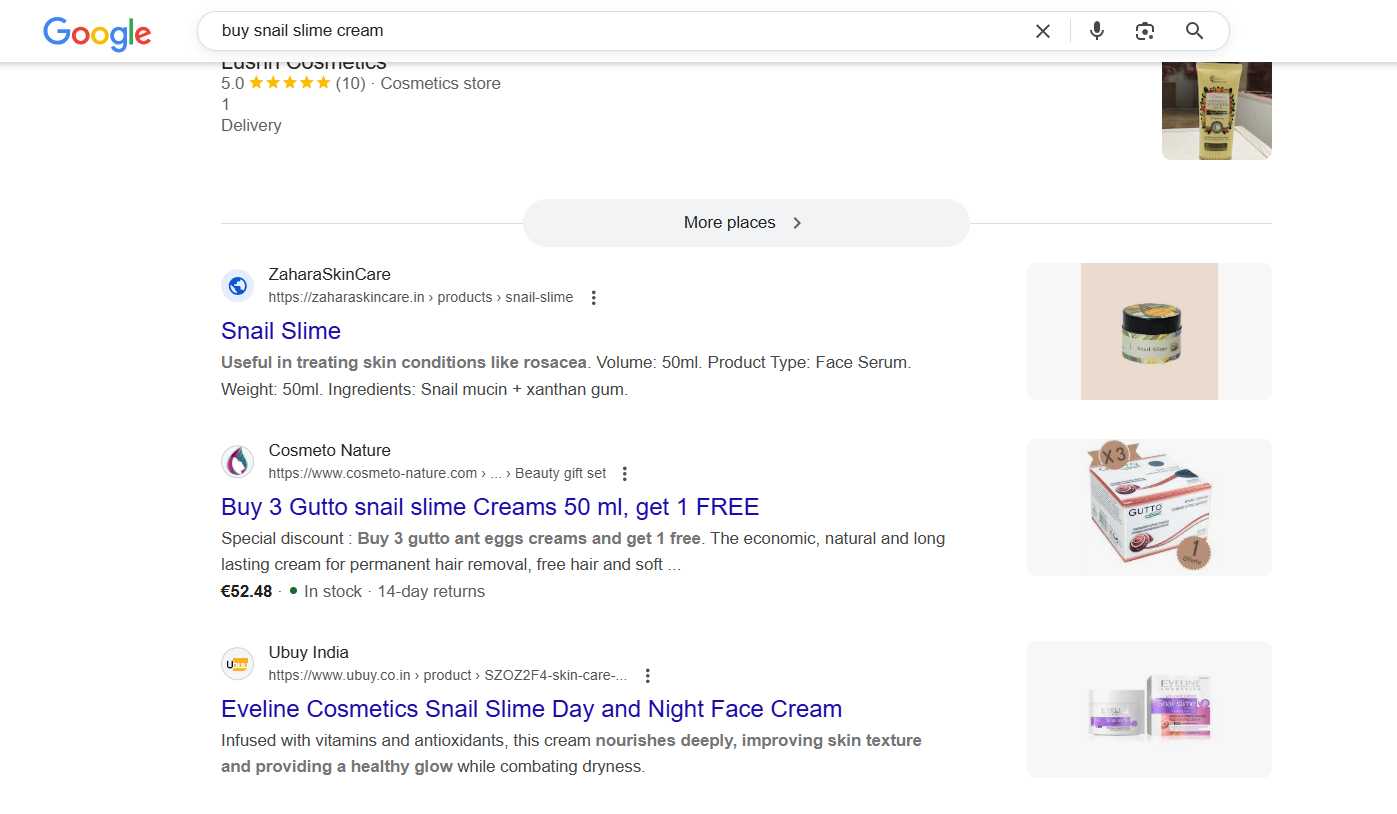View the Snail Slime jar thumbnail
Viewport: 1397px width, 814px height.
[x=1149, y=332]
